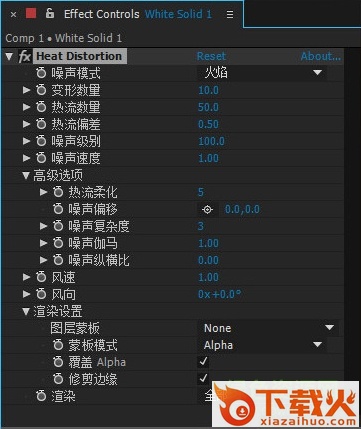The height and width of the screenshot is (429, 361).
Task: Click the red label color square
Action: [x=31, y=14]
